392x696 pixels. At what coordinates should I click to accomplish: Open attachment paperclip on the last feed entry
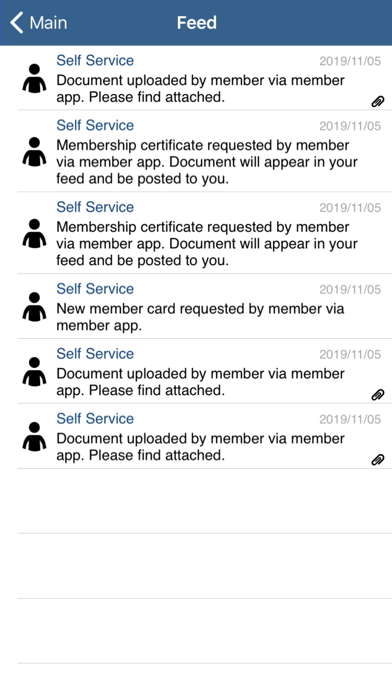tap(378, 460)
